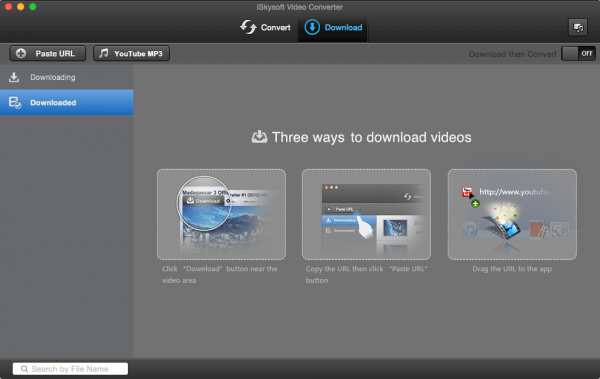This screenshot has width=600, height=379.
Task: Click the magnifier icon in search box
Action: [x=24, y=369]
